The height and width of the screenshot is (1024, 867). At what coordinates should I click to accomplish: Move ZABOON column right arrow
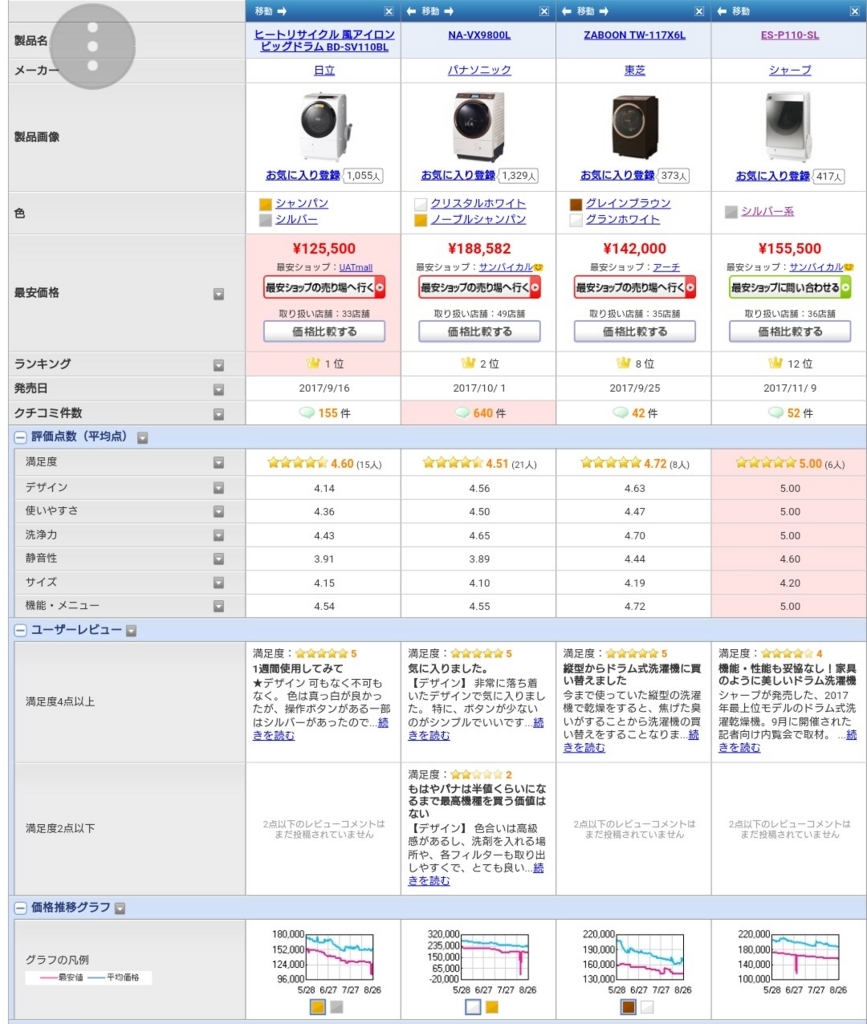(x=604, y=11)
